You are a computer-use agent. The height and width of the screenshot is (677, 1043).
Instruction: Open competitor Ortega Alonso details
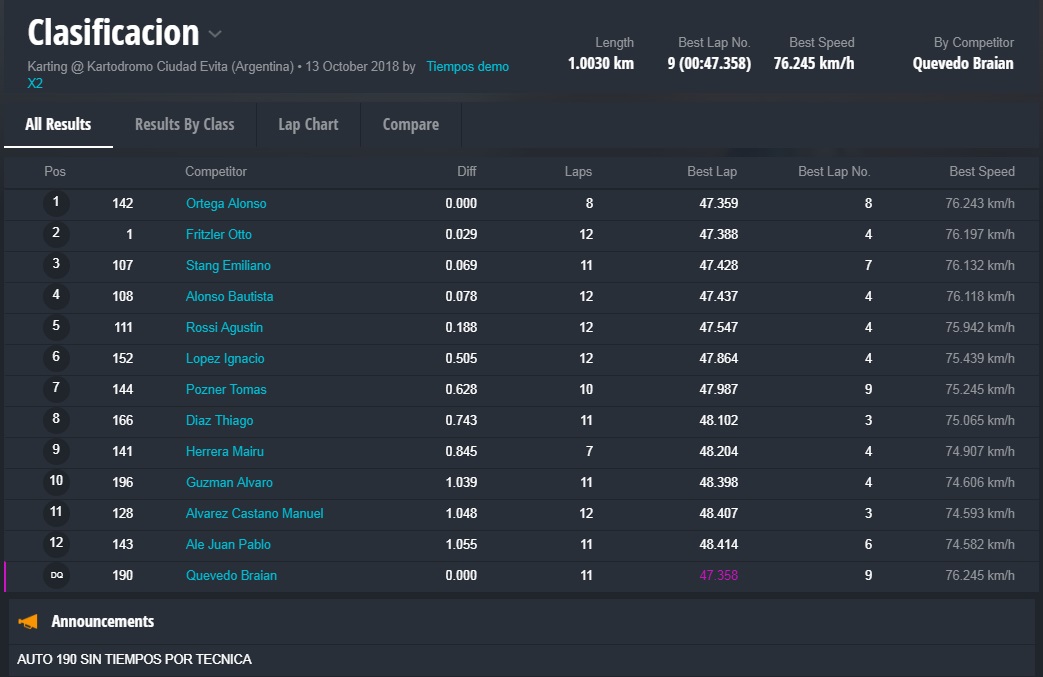pos(226,203)
